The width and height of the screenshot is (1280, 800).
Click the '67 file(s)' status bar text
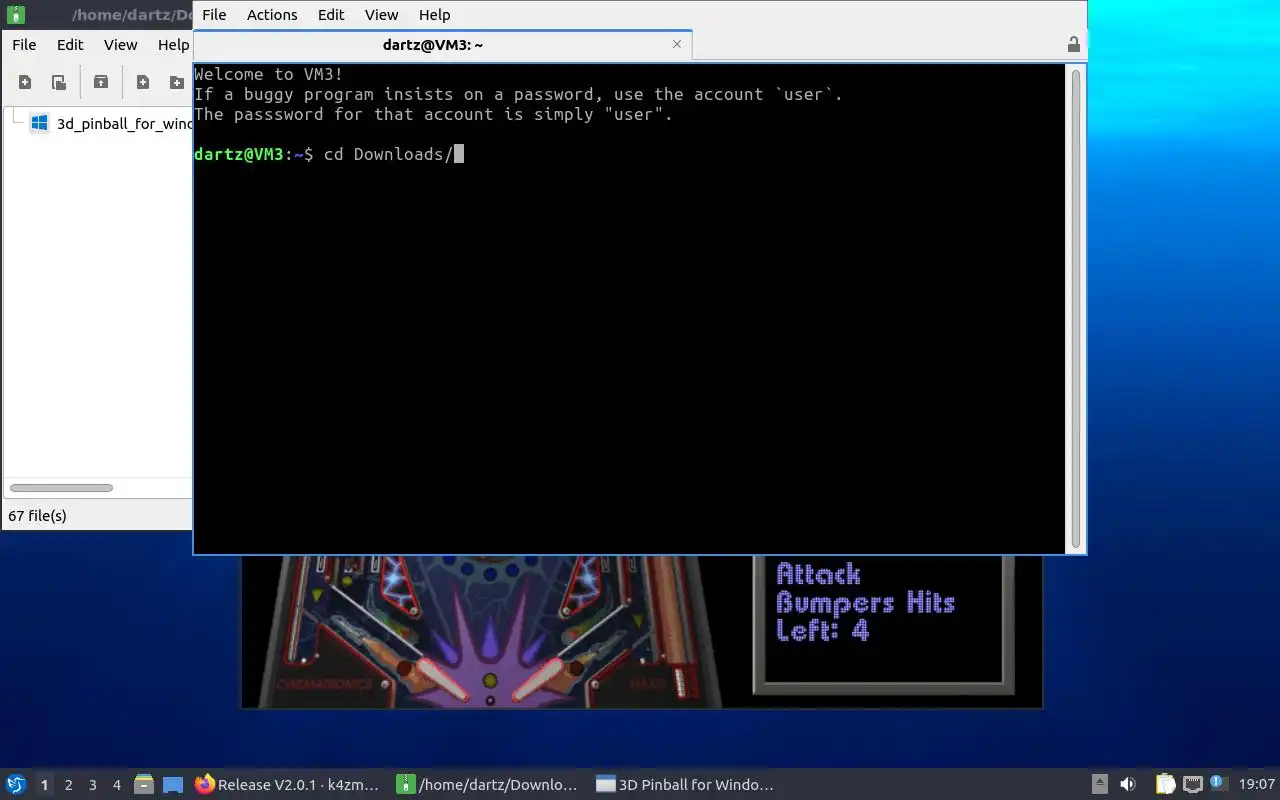[37, 516]
